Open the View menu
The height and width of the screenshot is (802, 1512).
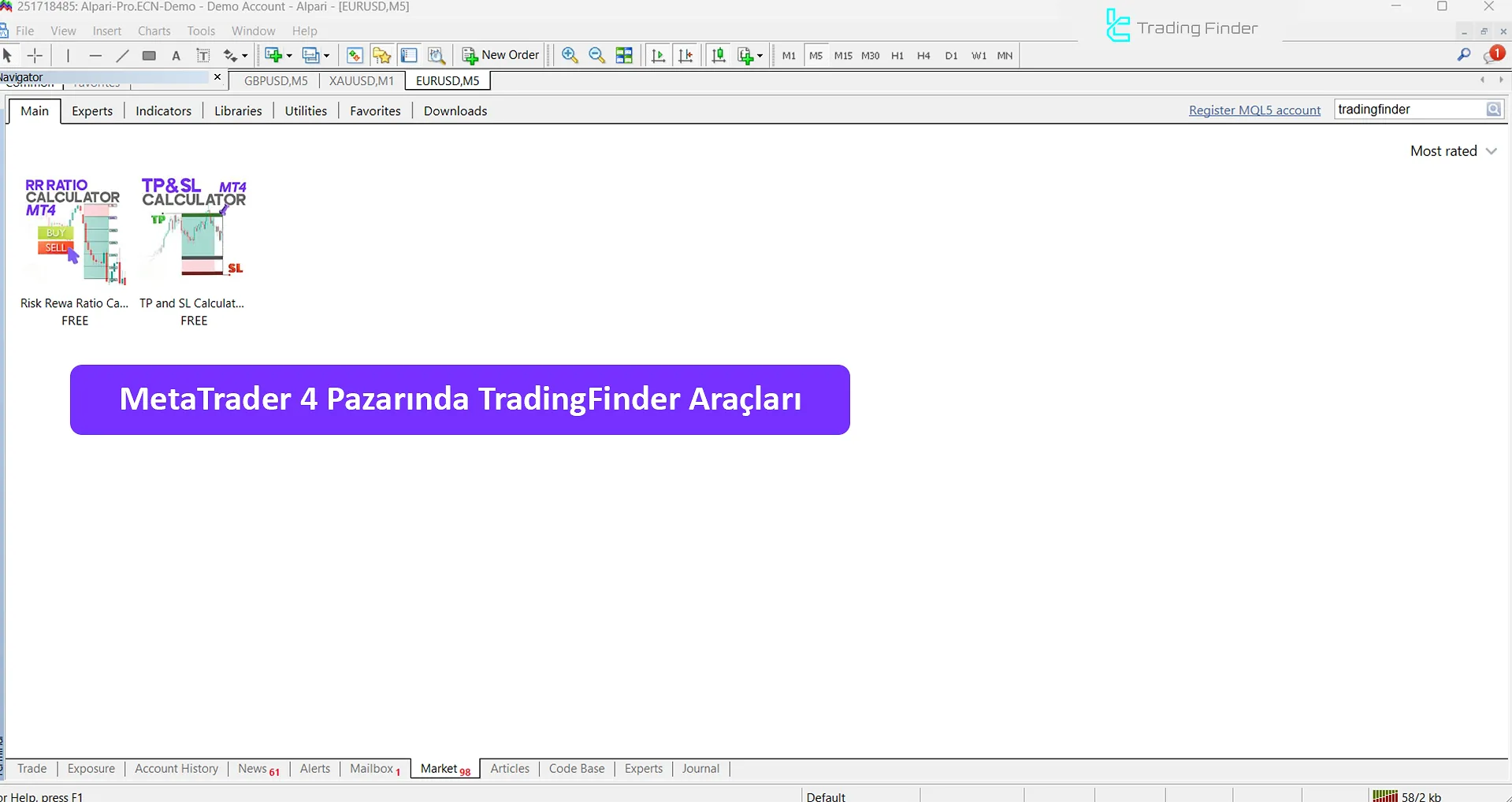tap(63, 31)
